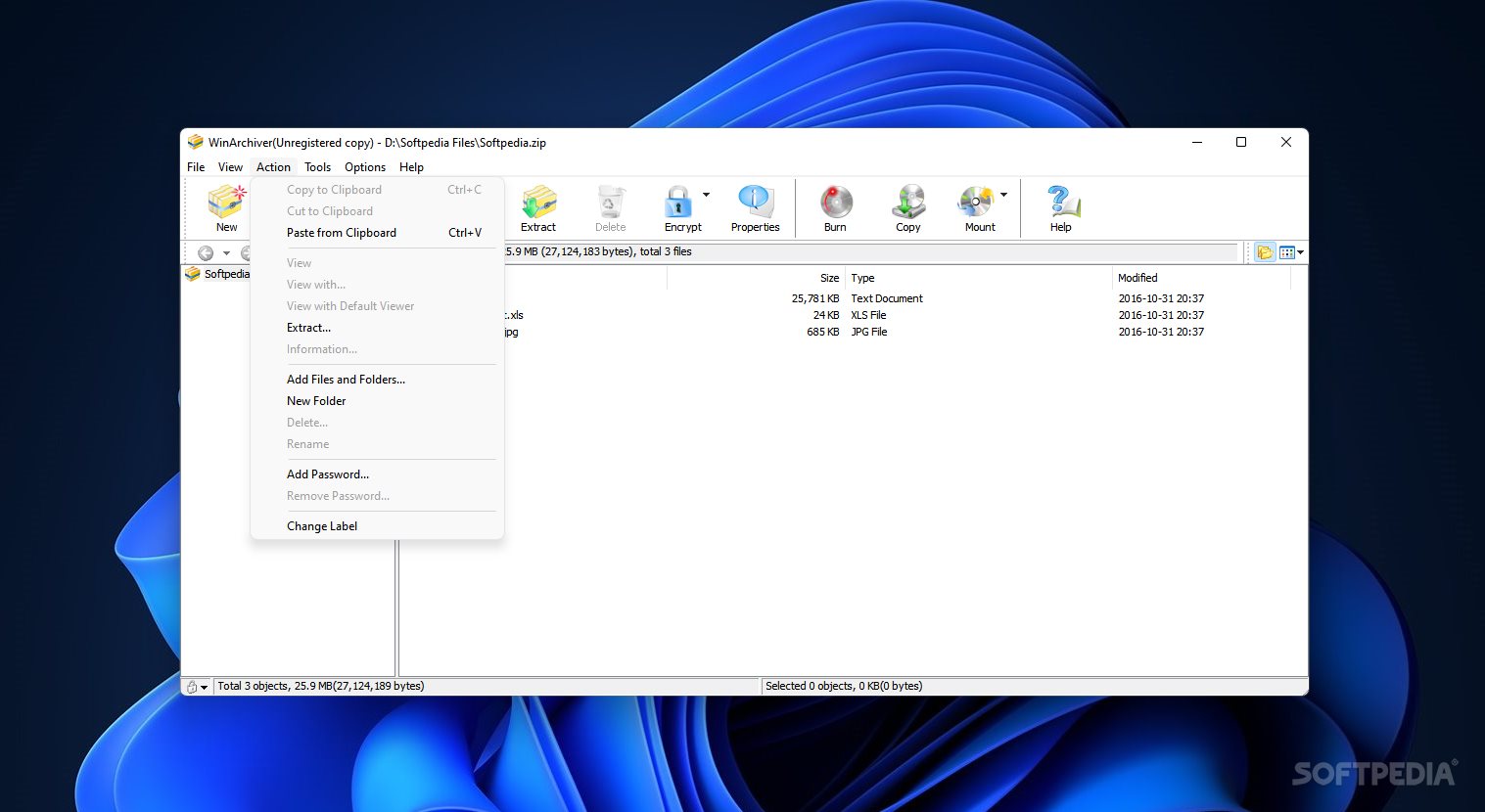Click the archive info address bar
The width and height of the screenshot is (1485, 812).
coord(869,252)
